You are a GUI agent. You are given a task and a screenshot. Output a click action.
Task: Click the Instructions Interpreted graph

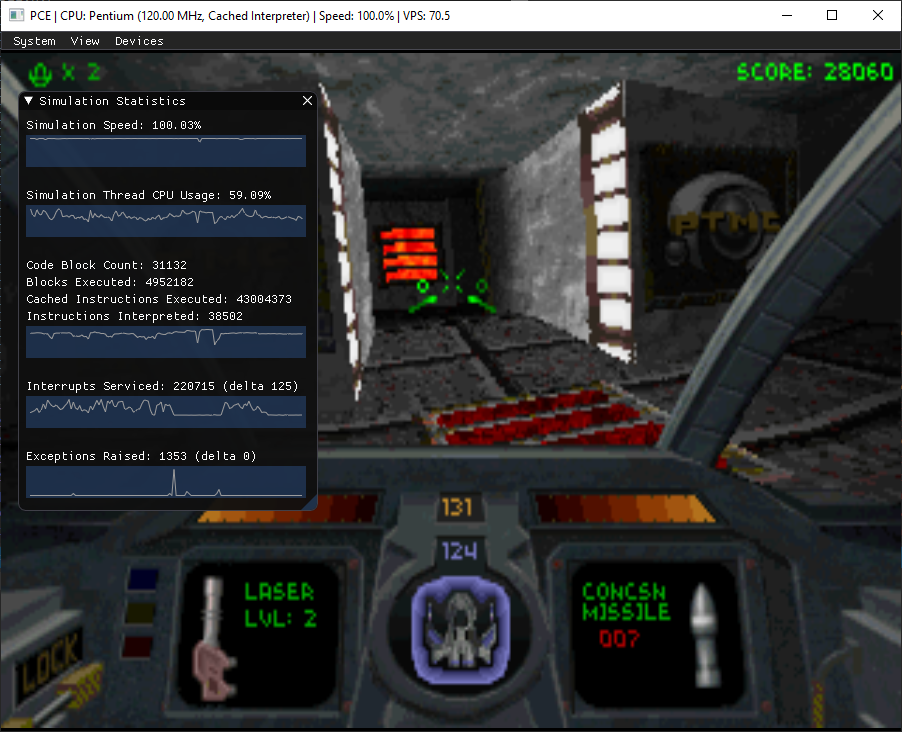point(166,342)
